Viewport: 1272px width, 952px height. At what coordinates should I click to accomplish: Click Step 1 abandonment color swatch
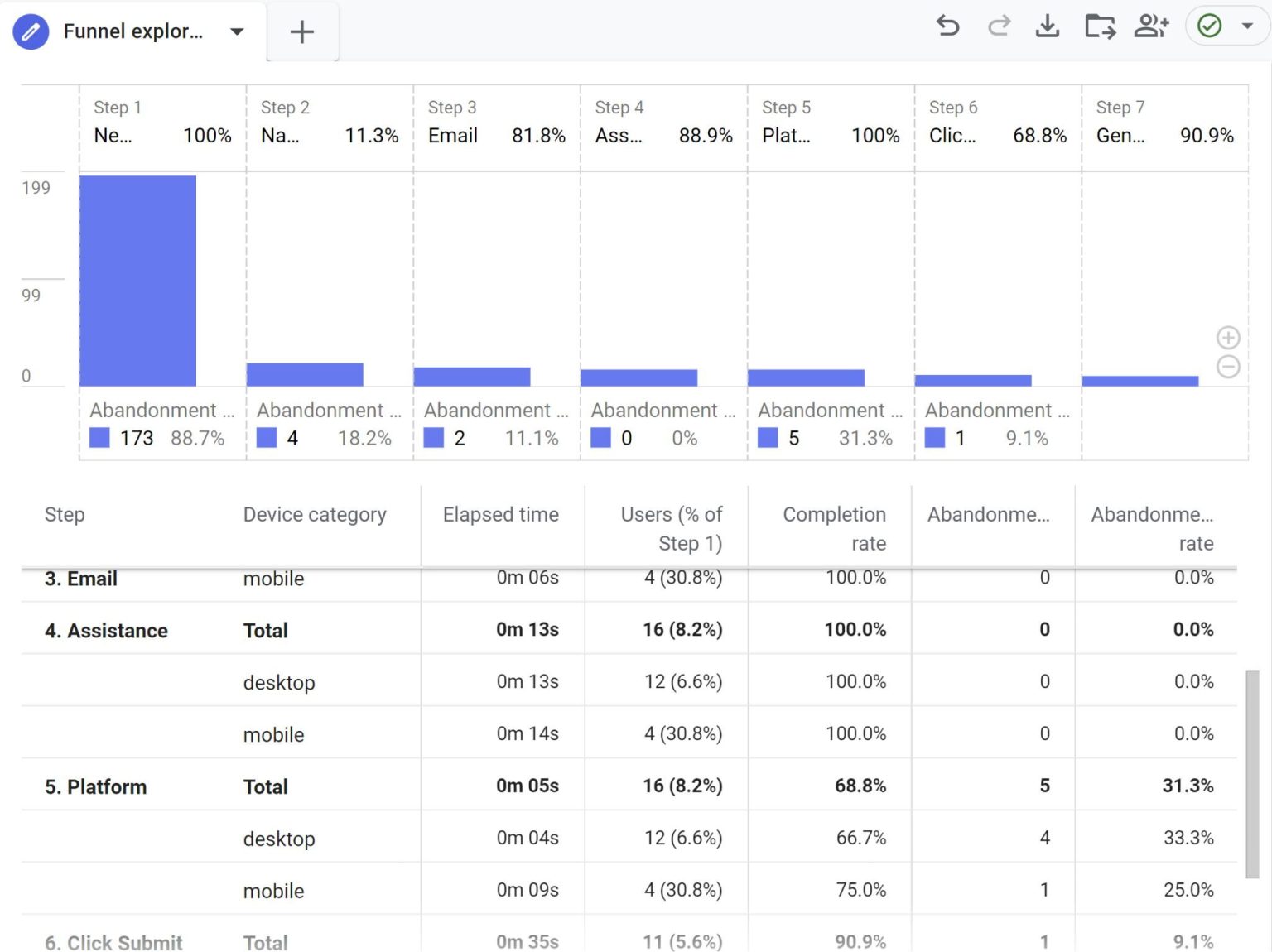click(99, 438)
